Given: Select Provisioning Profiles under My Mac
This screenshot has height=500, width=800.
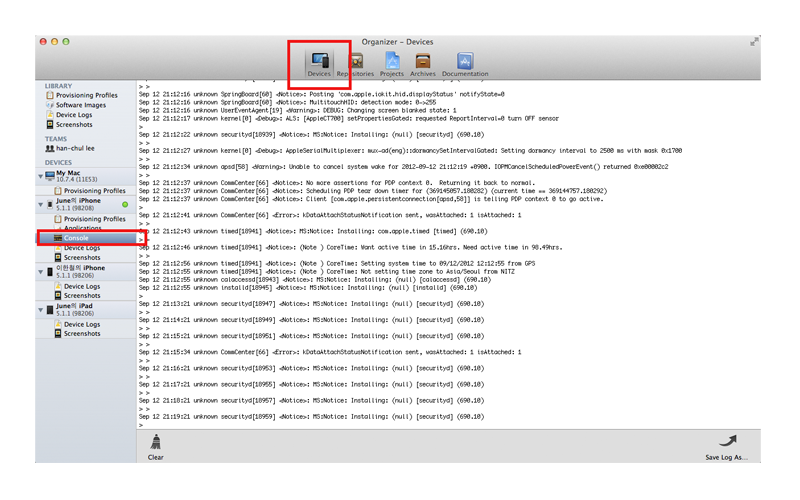Looking at the screenshot, I should tap(95, 190).
